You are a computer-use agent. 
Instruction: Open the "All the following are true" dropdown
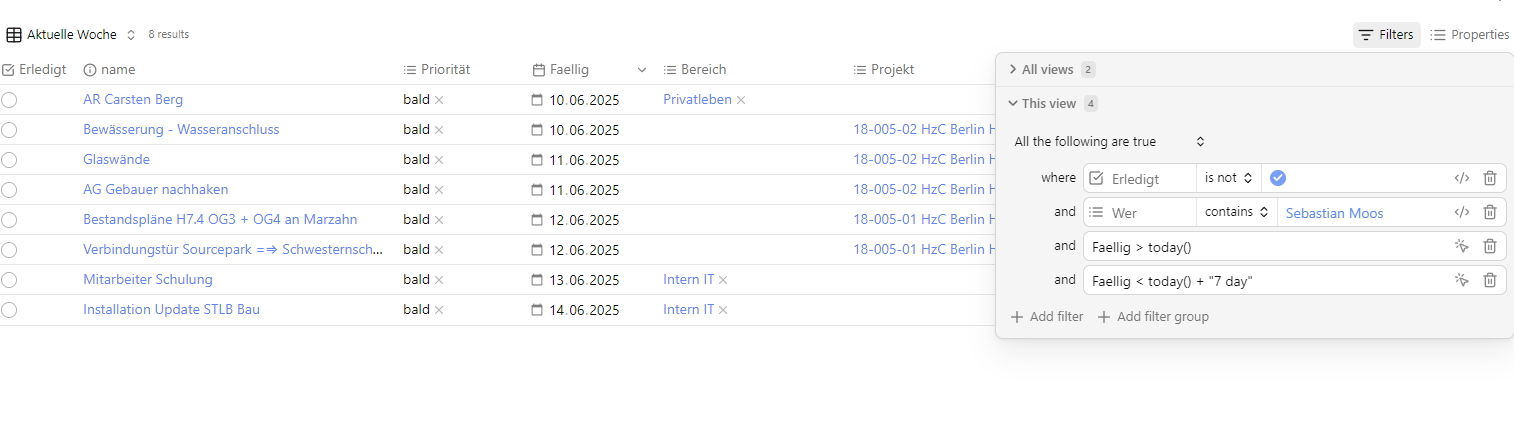pyautogui.click(x=1109, y=142)
